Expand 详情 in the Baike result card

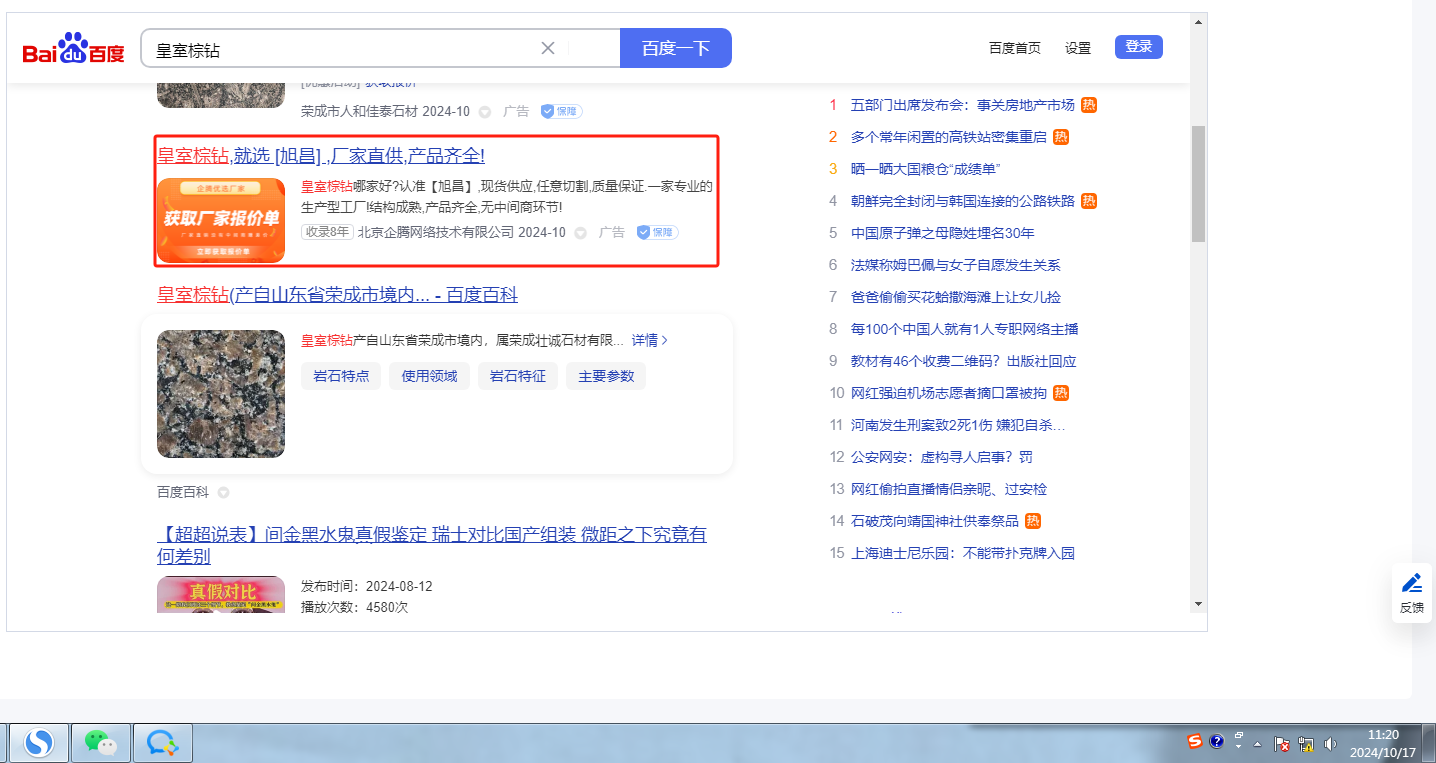[649, 340]
